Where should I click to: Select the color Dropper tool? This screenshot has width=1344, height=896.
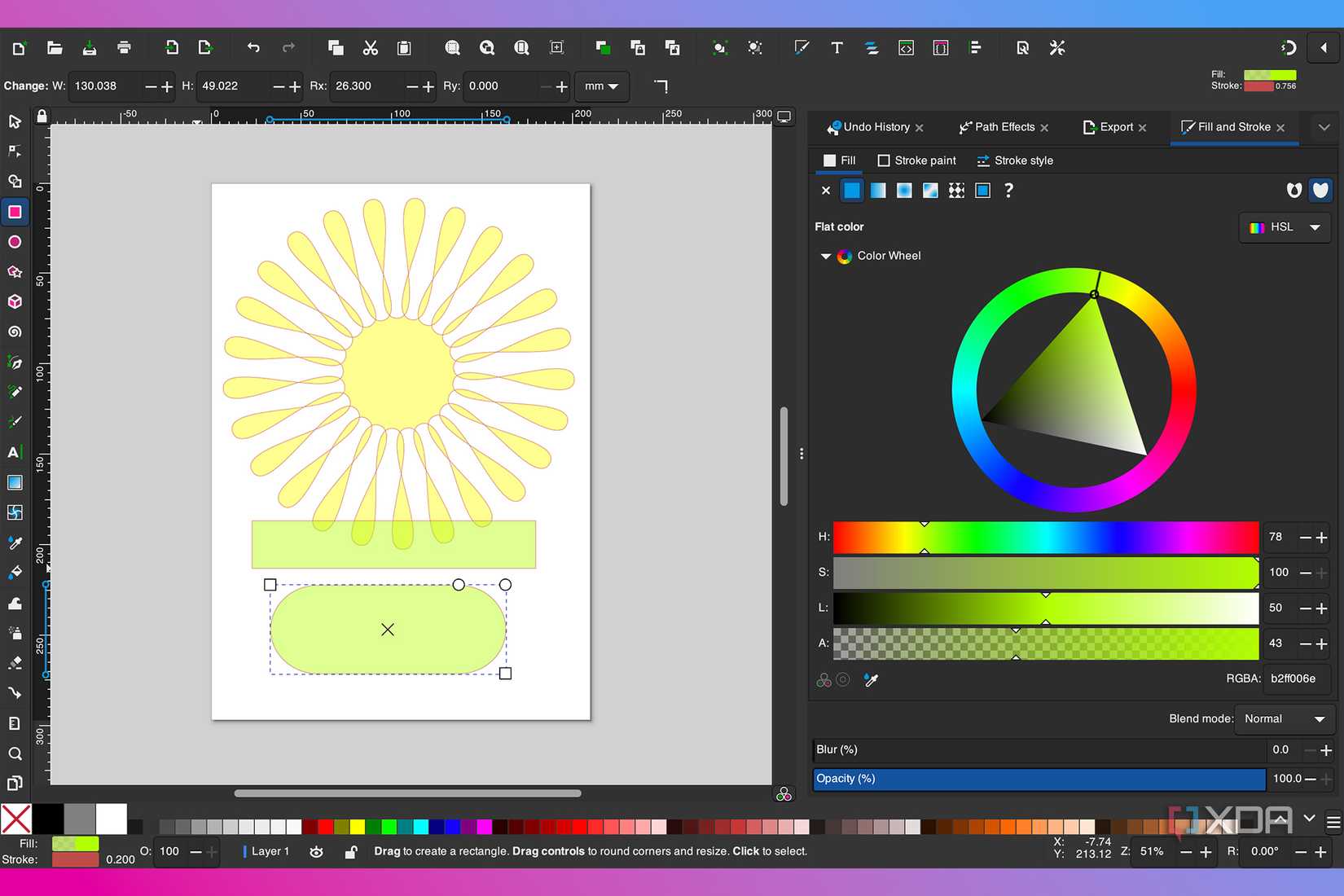[x=15, y=542]
